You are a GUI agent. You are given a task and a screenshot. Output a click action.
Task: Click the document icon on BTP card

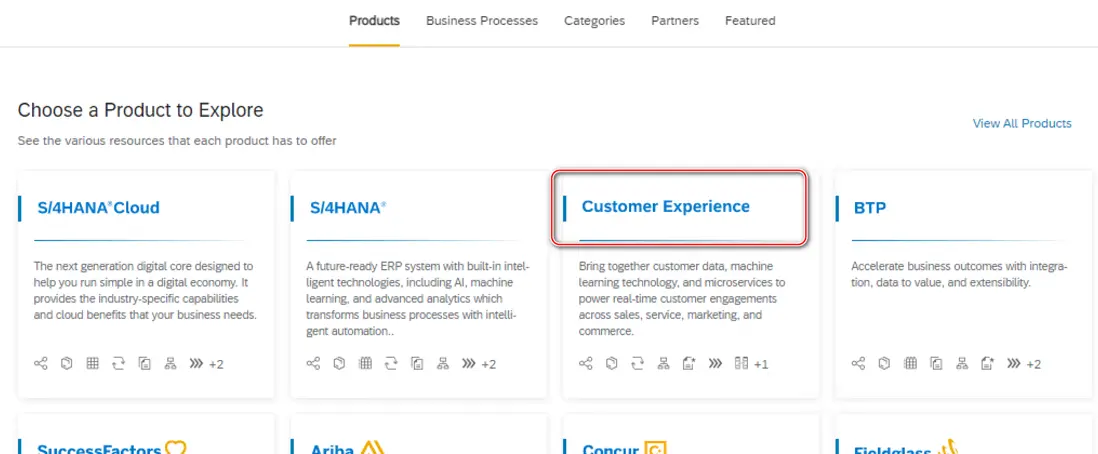936,364
